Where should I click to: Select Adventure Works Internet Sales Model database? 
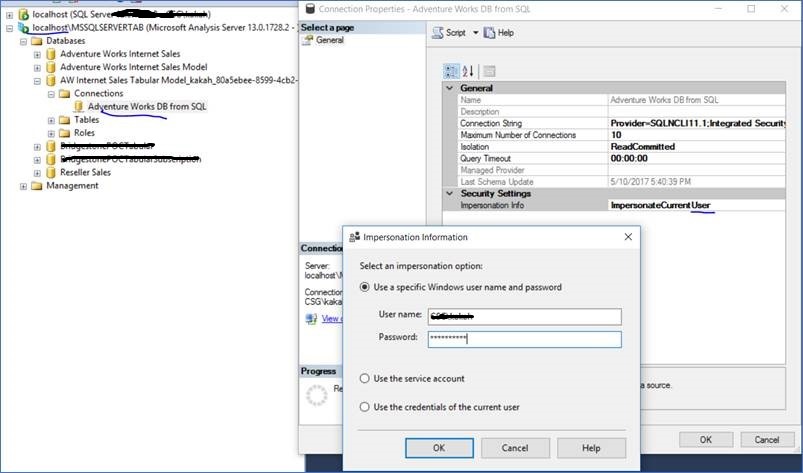[134, 67]
